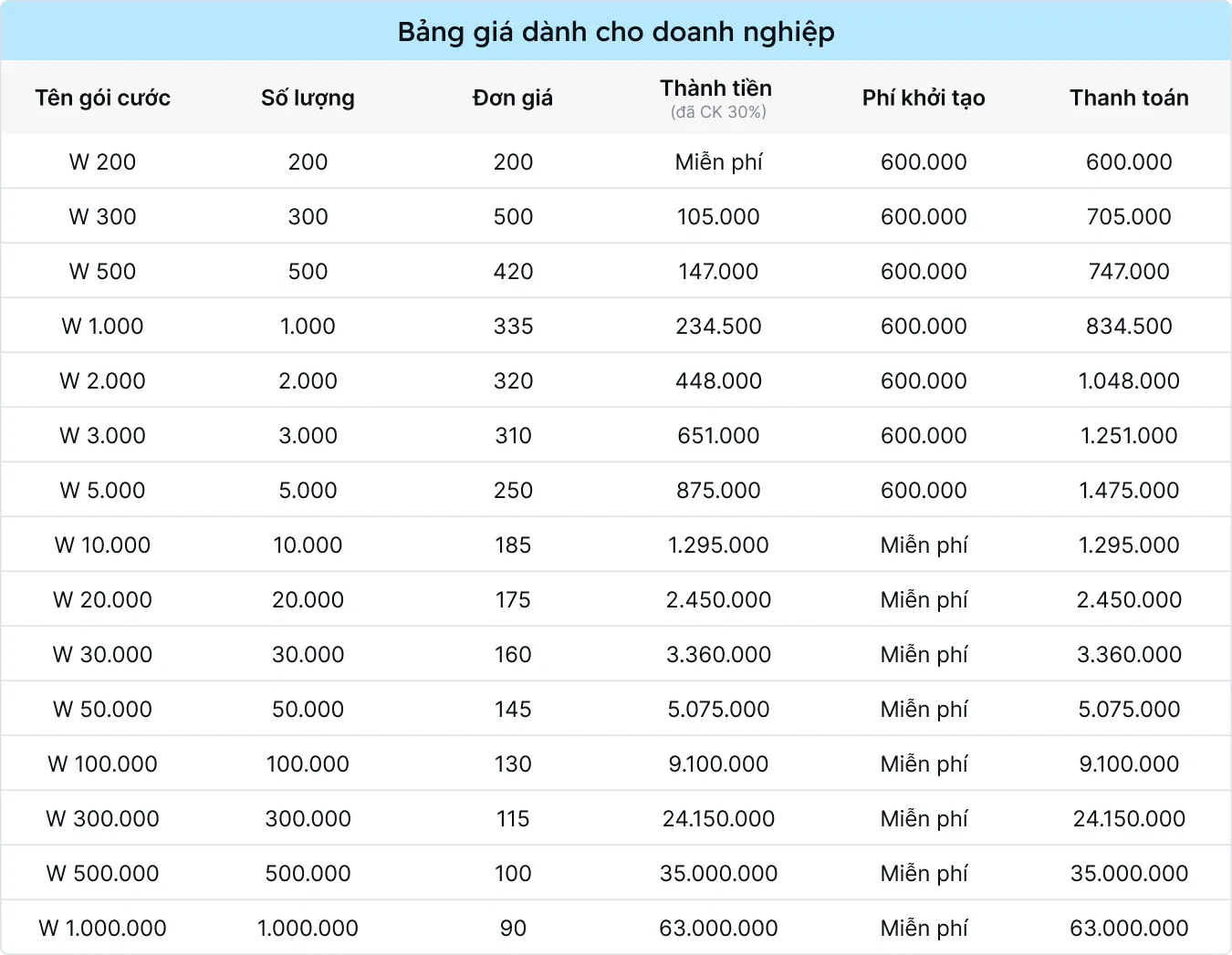Viewport: 1232px width, 955px height.
Task: Select the 'W 500' package name cell
Action: click(102, 272)
